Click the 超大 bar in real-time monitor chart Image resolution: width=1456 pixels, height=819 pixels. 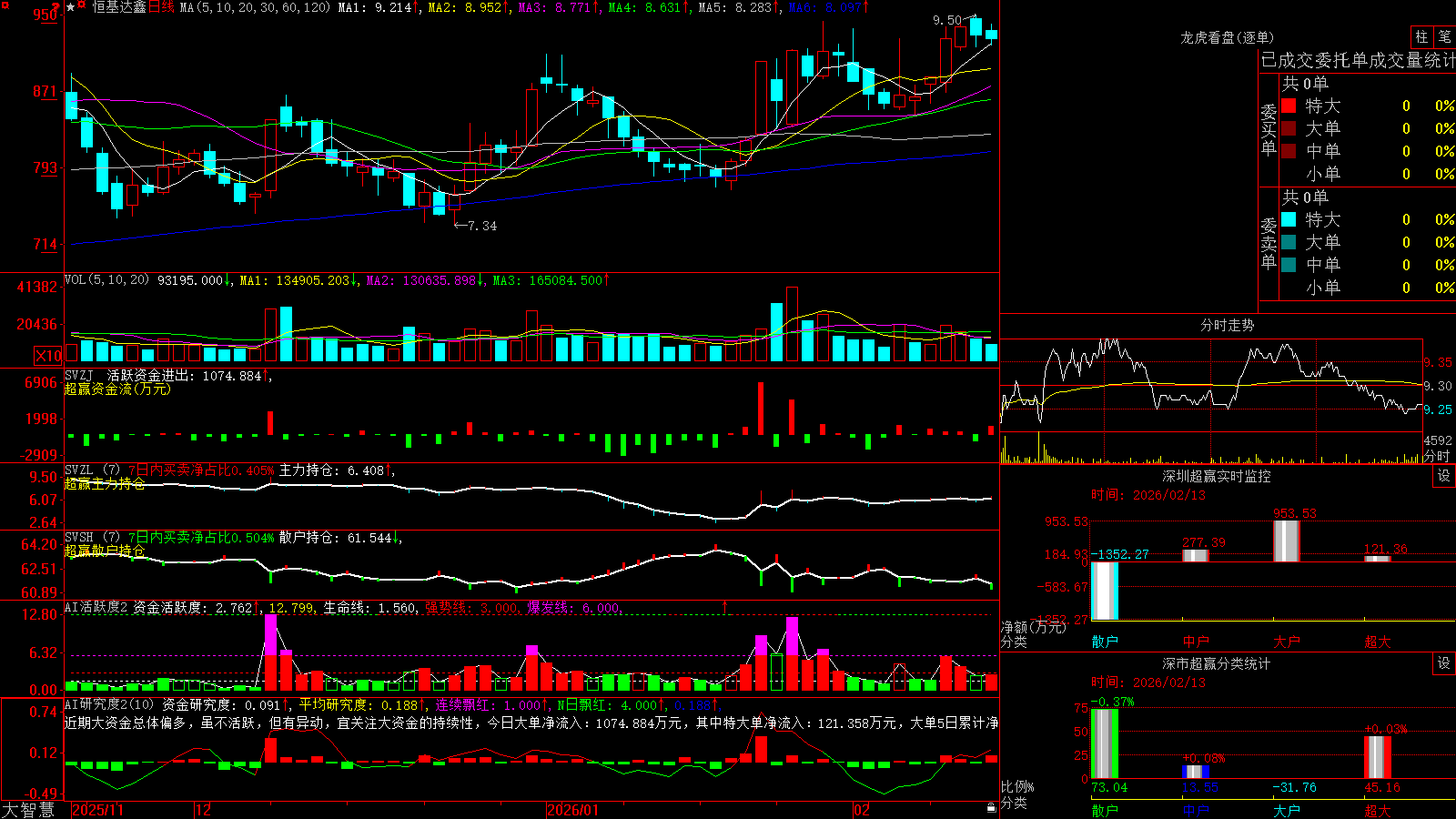pyautogui.click(x=1378, y=559)
